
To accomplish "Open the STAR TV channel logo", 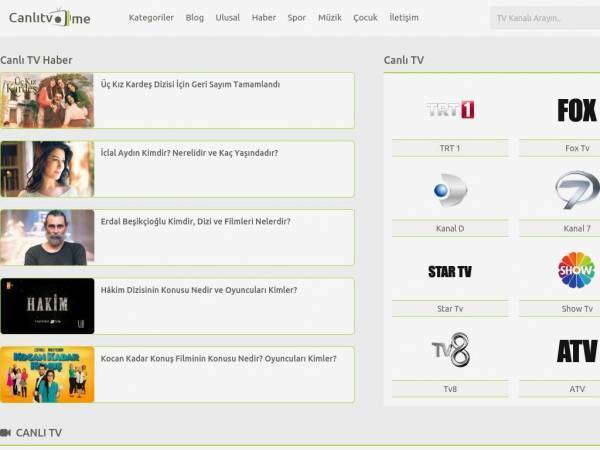I will click(x=450, y=272).
